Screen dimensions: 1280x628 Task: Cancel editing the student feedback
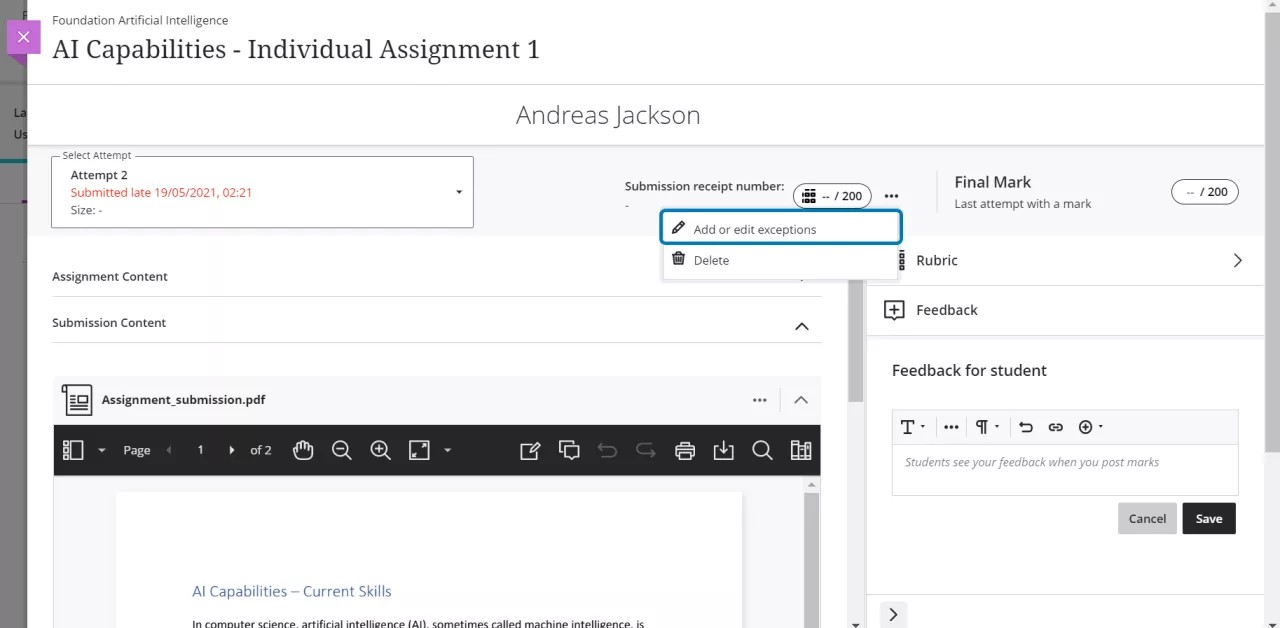coord(1147,518)
